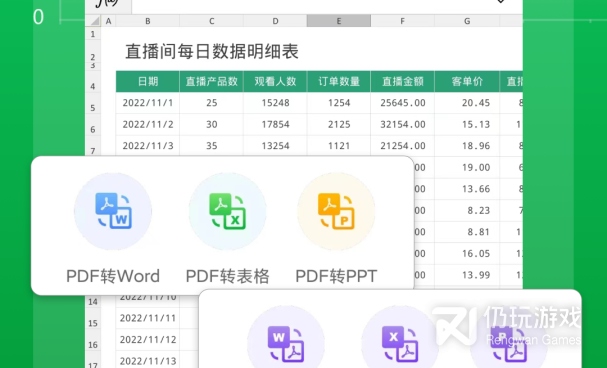Click cell value 25645.00

coord(403,103)
